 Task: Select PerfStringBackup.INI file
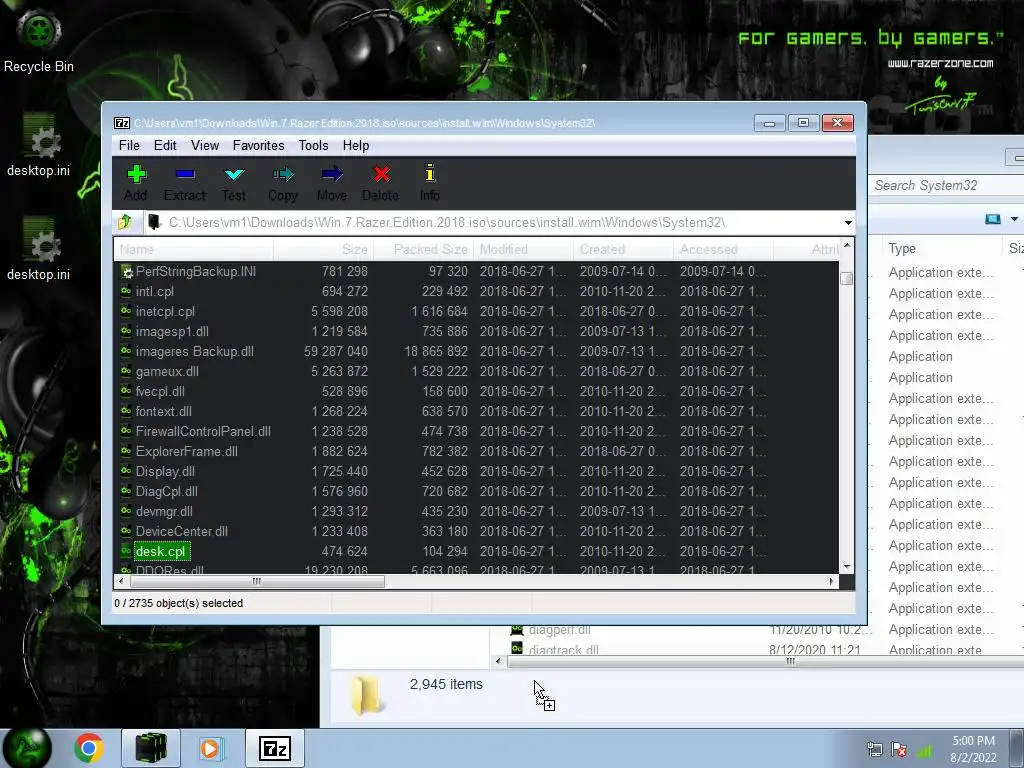tap(195, 271)
